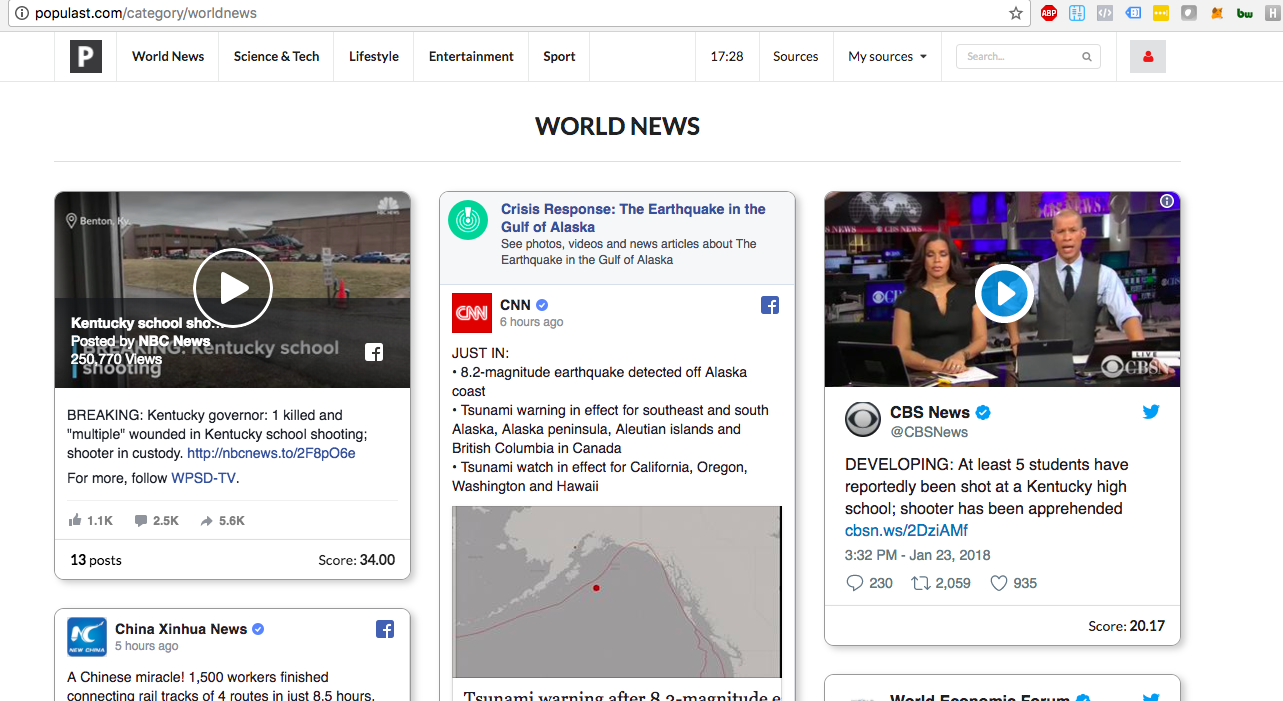The width and height of the screenshot is (1283, 701).
Task: Click the 17:28 time item
Action: 727,57
